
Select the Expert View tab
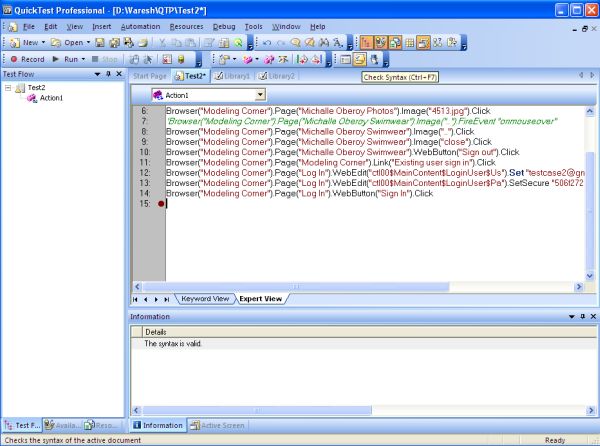(x=261, y=299)
